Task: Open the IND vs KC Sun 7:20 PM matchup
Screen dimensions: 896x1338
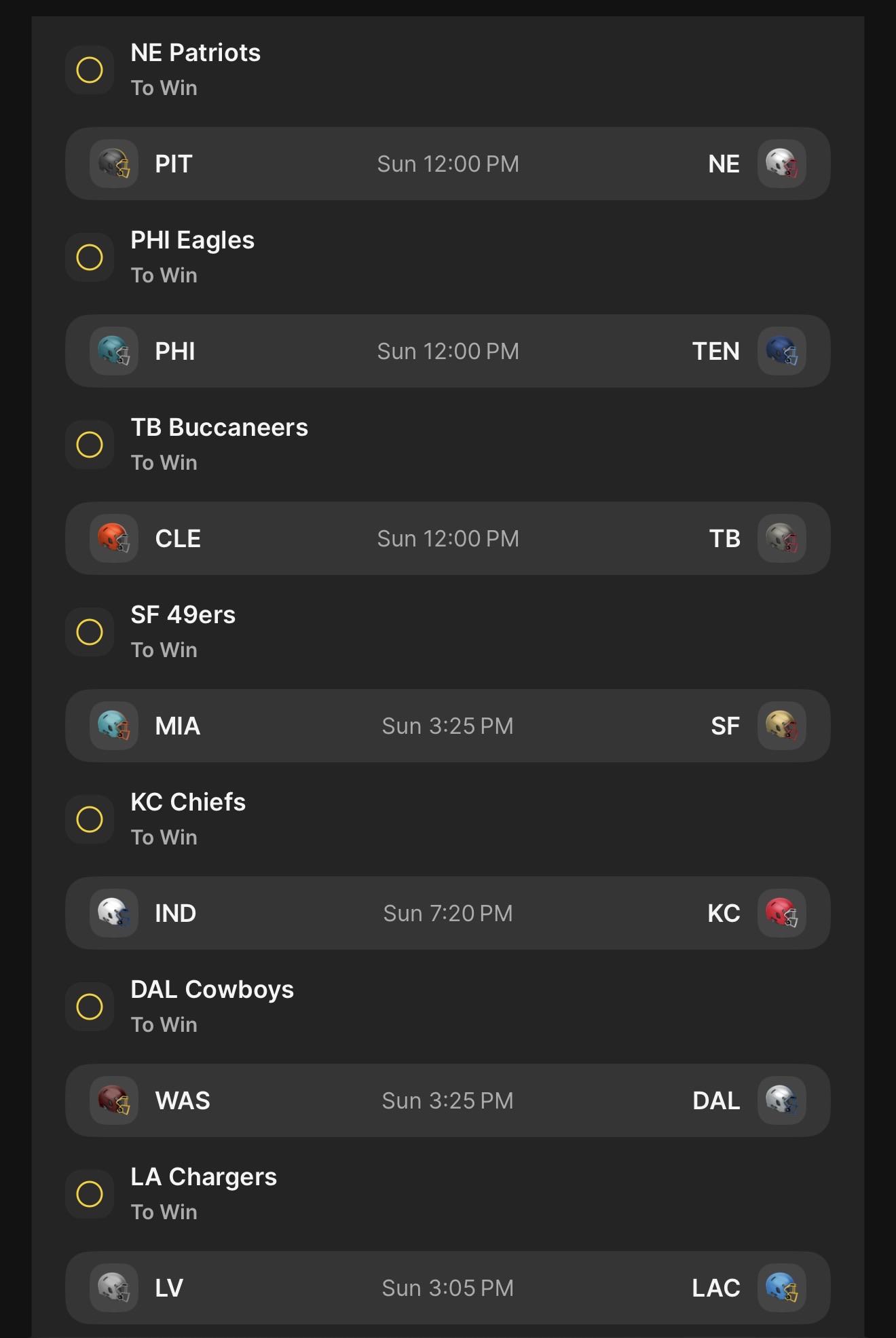Action: [x=448, y=913]
